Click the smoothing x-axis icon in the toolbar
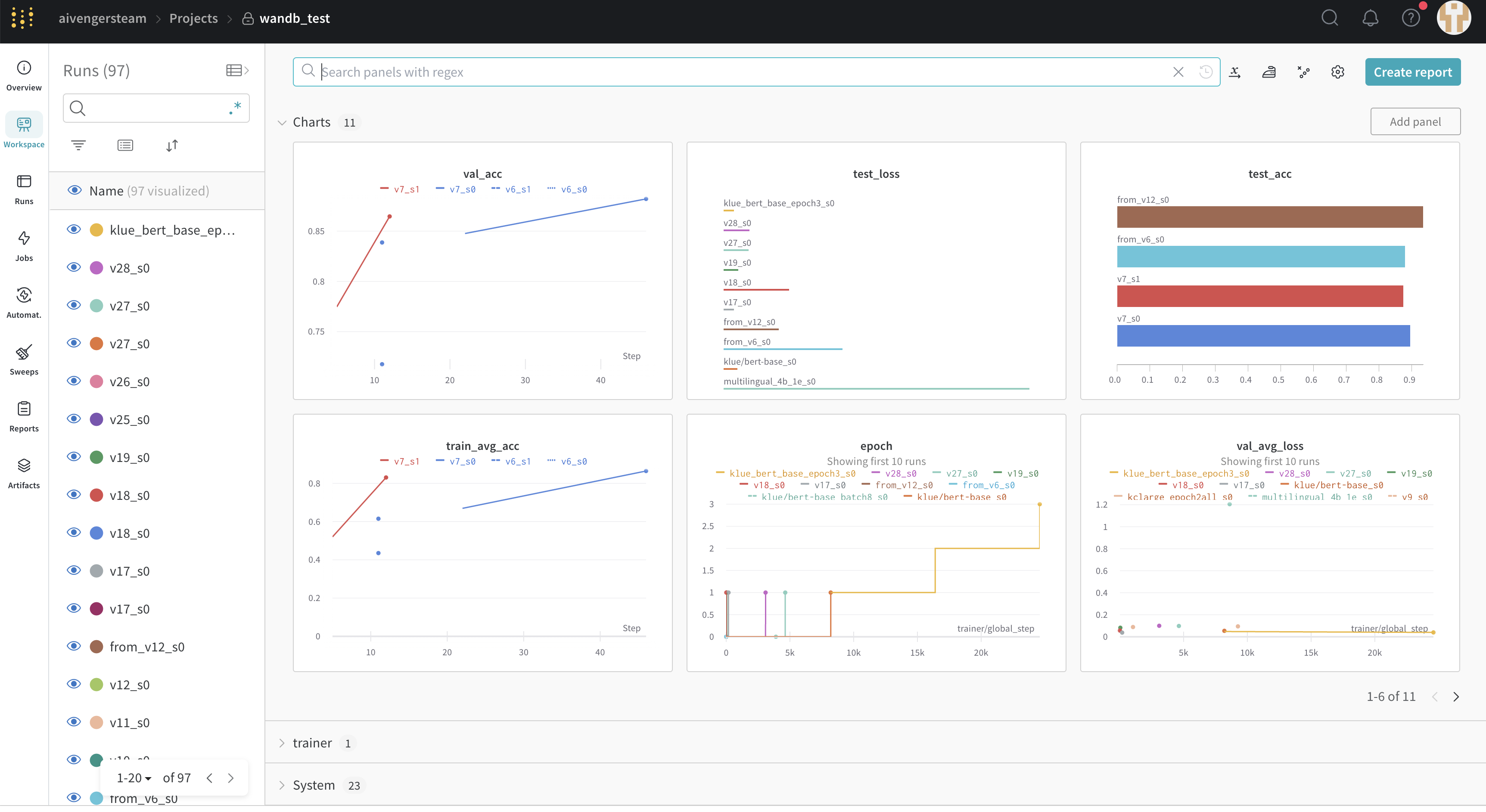 1234,72
